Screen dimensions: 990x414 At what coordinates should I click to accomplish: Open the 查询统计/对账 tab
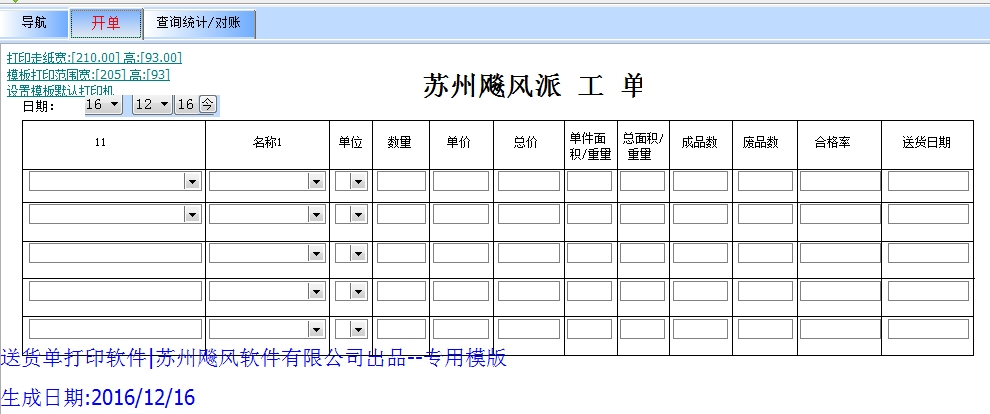199,23
